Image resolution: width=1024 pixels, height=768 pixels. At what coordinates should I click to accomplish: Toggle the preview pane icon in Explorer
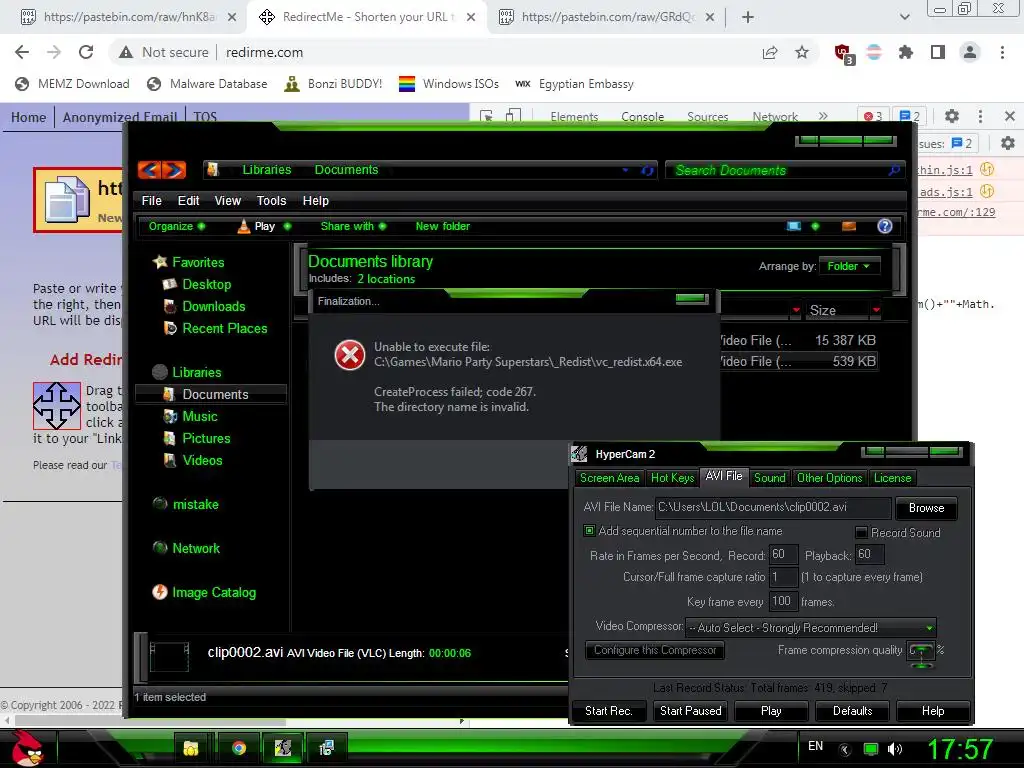(x=849, y=226)
